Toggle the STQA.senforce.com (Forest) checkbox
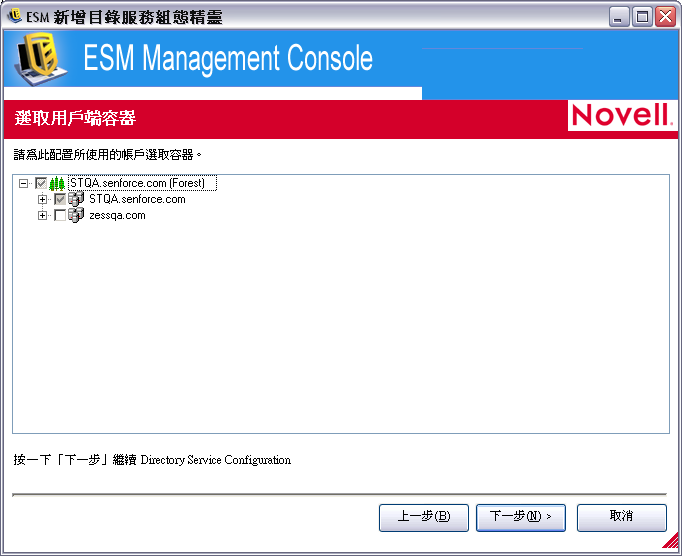This screenshot has width=682, height=556. click(41, 183)
